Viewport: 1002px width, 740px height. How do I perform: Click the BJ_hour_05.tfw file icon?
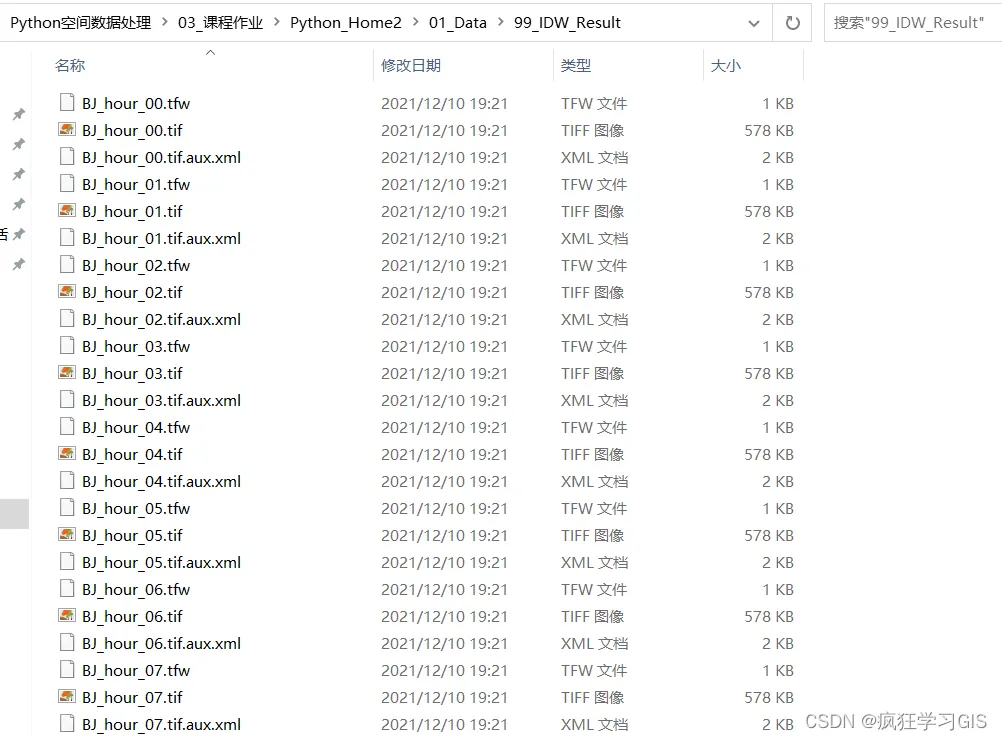click(67, 508)
